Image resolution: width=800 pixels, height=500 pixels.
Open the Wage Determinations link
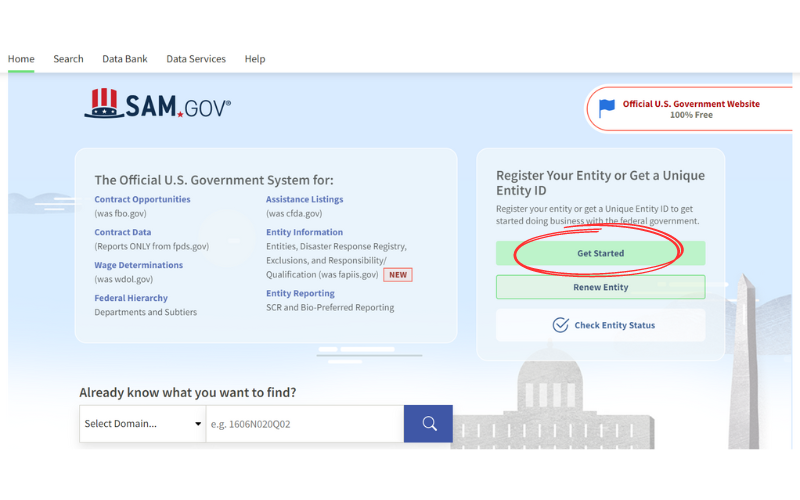point(138,265)
